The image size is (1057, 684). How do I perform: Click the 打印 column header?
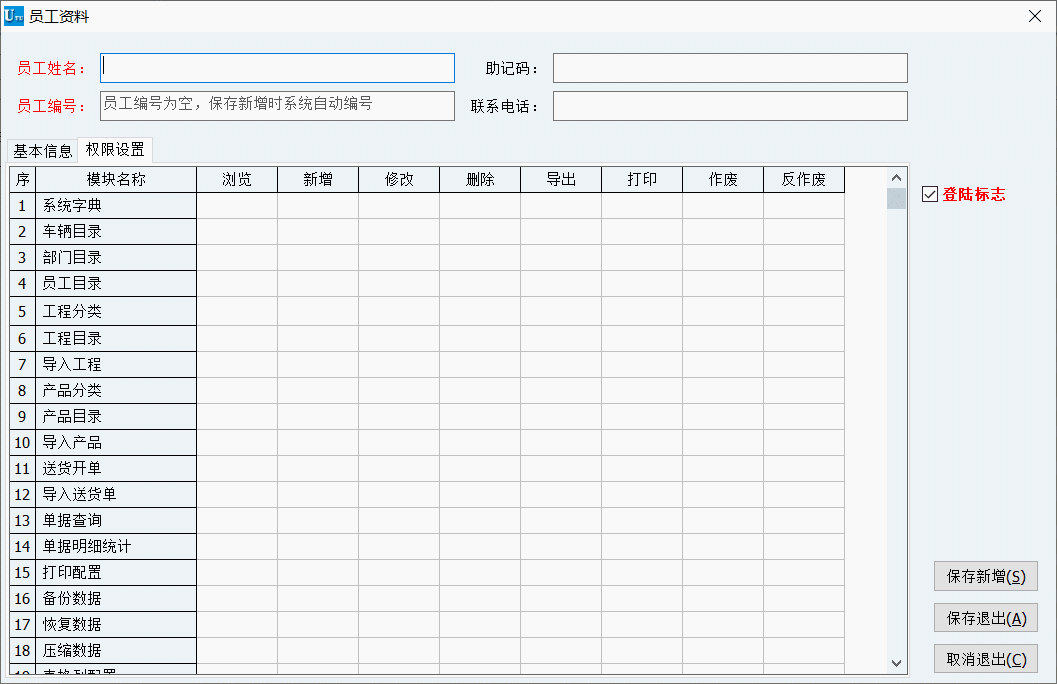tap(642, 180)
